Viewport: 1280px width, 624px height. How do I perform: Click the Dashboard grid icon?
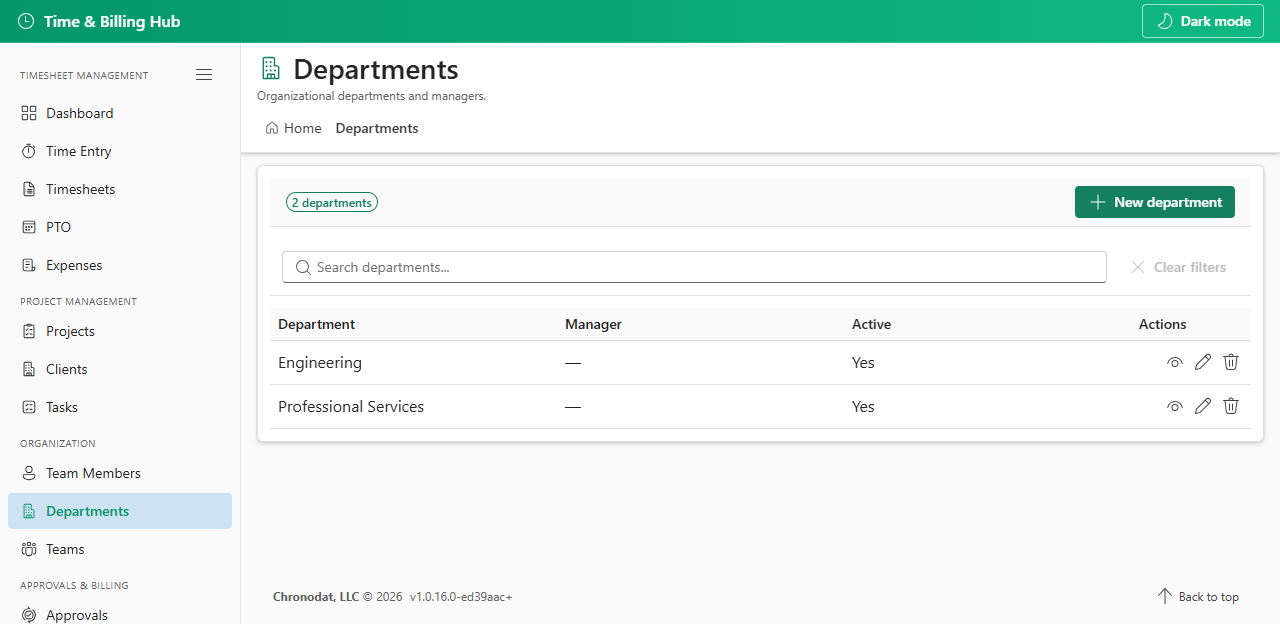click(x=29, y=113)
